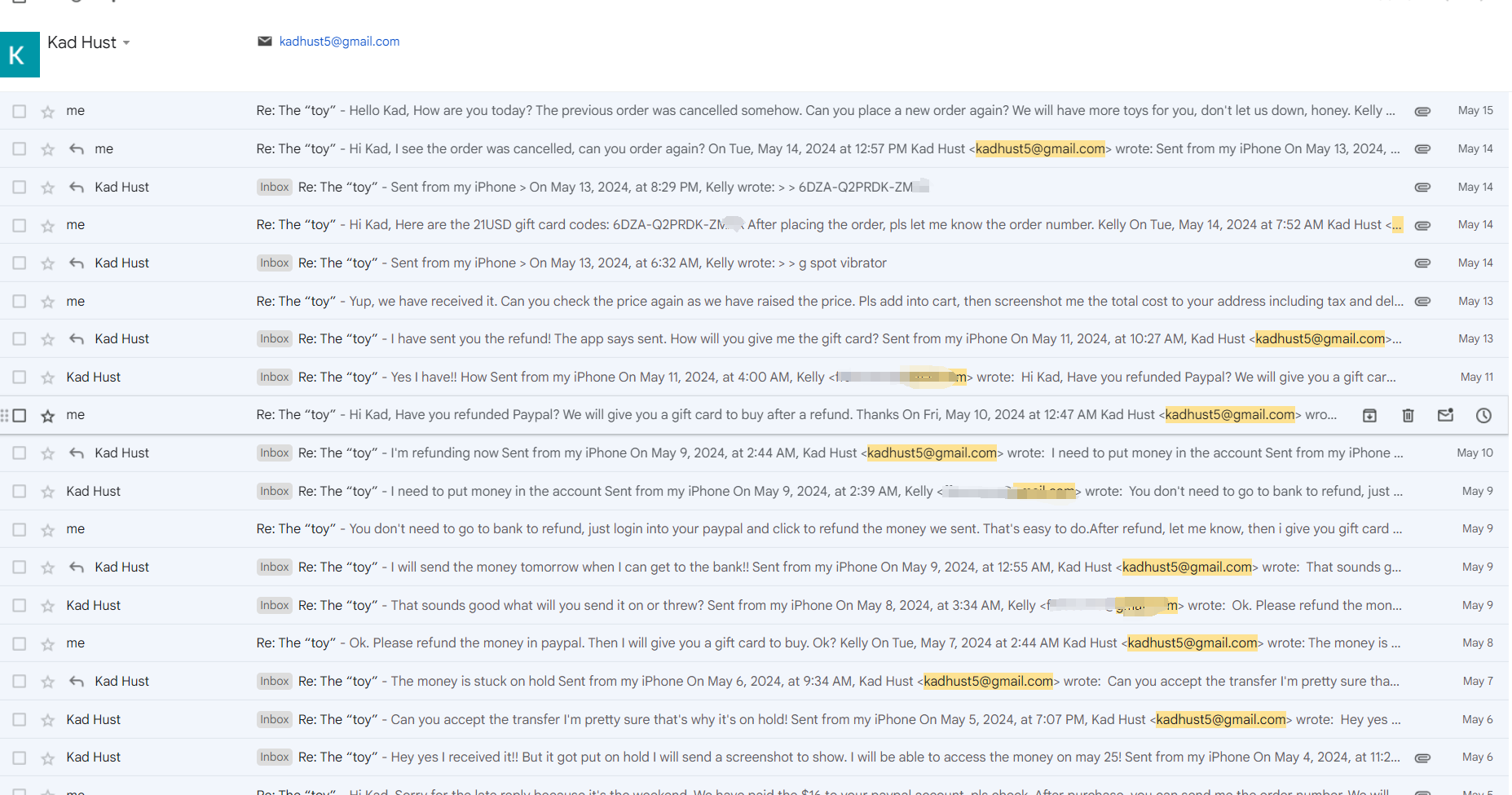
Task: Star the 'Hey yes I received it' email
Action: (48, 757)
